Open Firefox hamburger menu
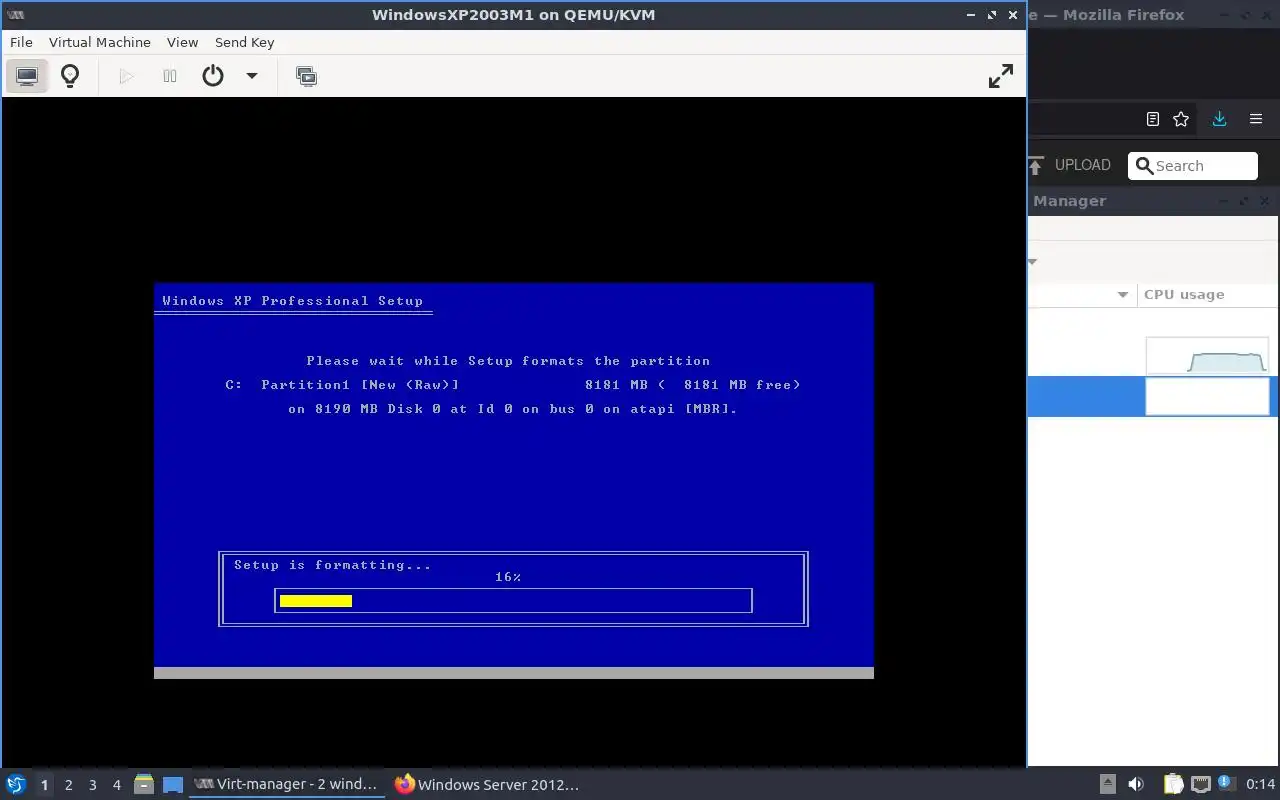This screenshot has width=1280, height=800. pyautogui.click(x=1256, y=119)
